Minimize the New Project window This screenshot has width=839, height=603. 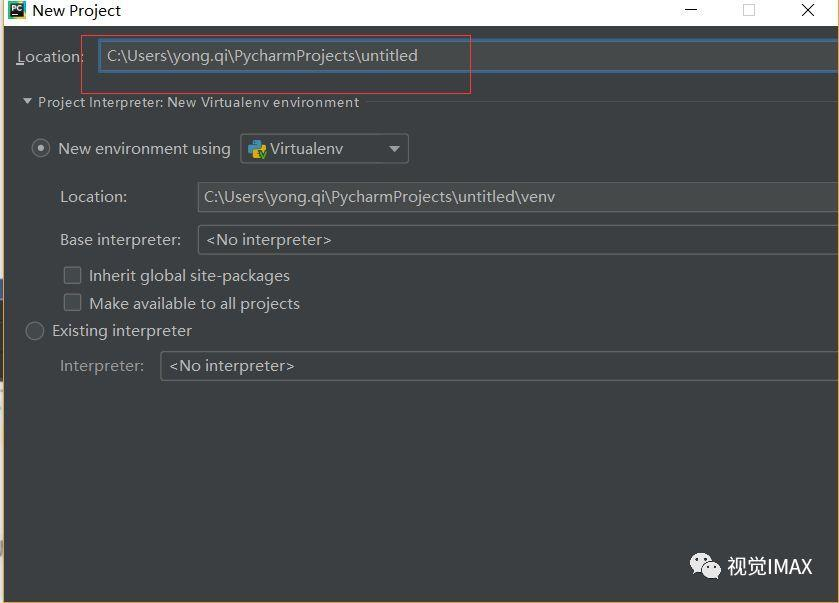(x=691, y=10)
